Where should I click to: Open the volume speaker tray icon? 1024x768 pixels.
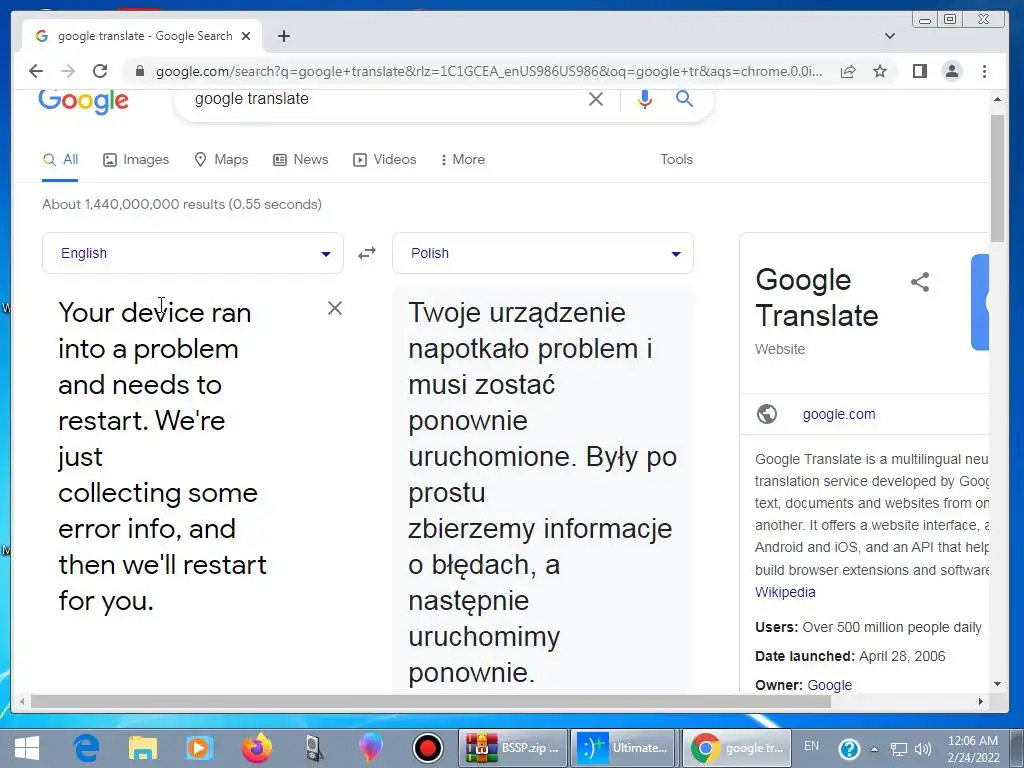922,749
